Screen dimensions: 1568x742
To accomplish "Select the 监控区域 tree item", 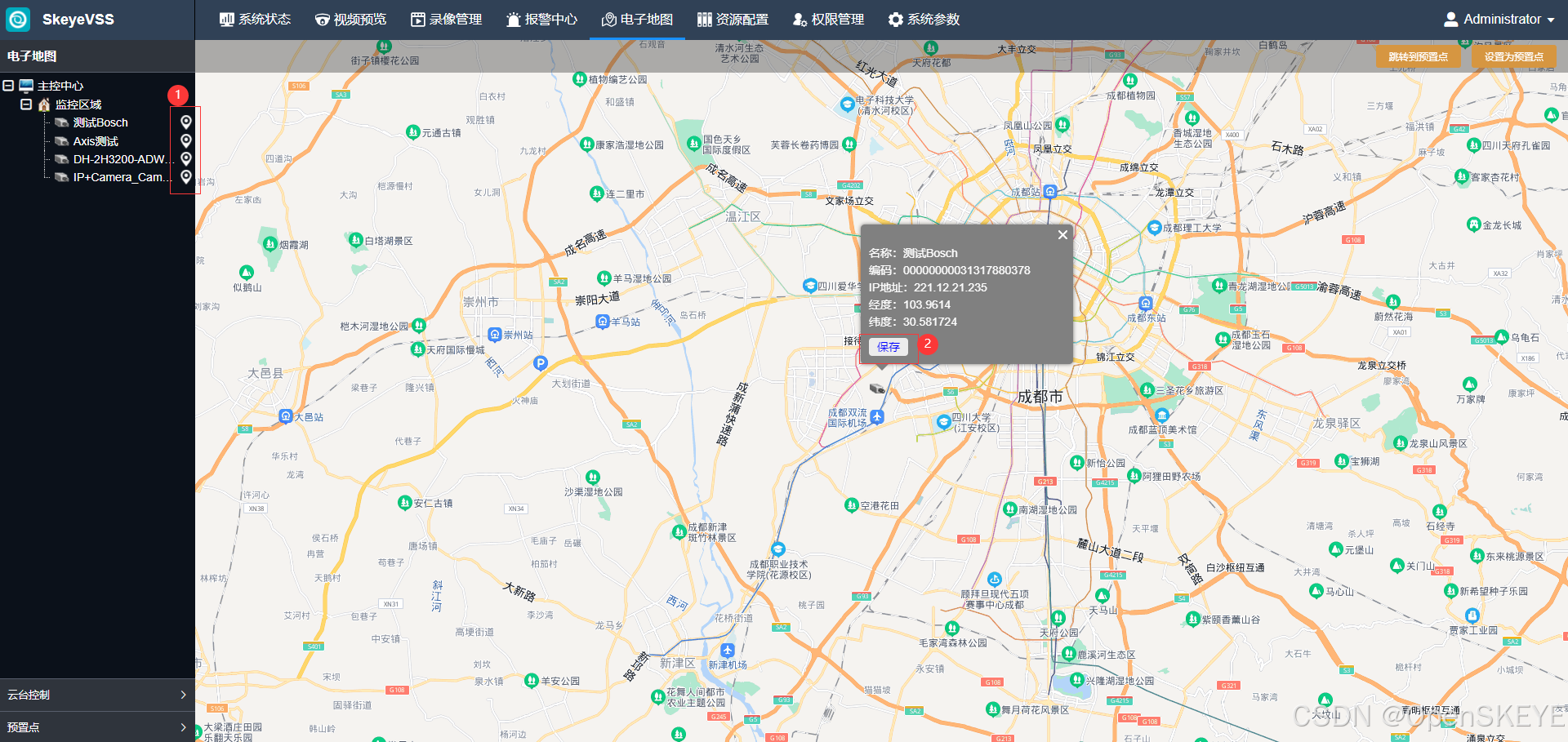I will click(78, 104).
